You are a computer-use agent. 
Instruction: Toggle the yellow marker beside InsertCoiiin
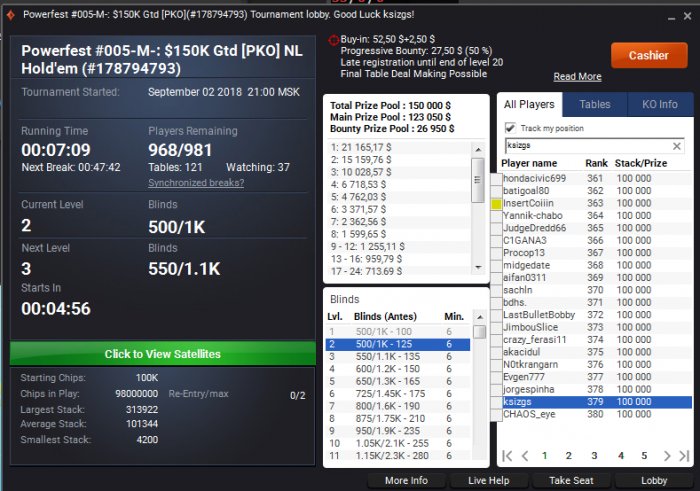496,204
